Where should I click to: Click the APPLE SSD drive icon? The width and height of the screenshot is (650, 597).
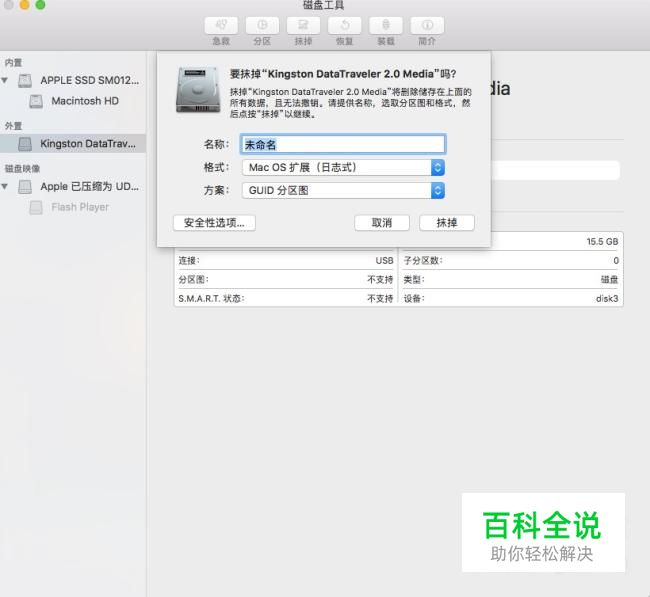25,80
